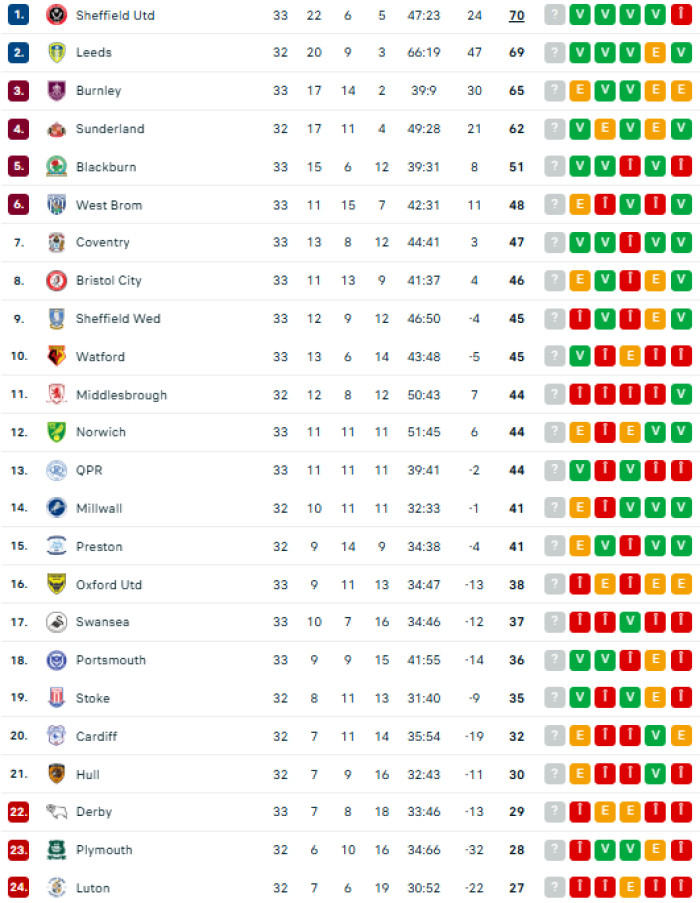Select the Bristol City team name

[x=109, y=280]
